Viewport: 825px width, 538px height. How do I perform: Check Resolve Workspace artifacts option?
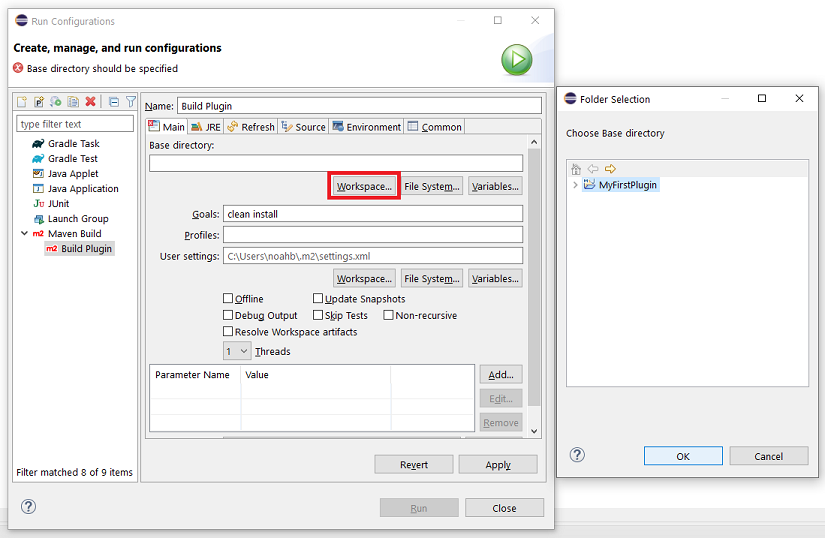tap(228, 332)
